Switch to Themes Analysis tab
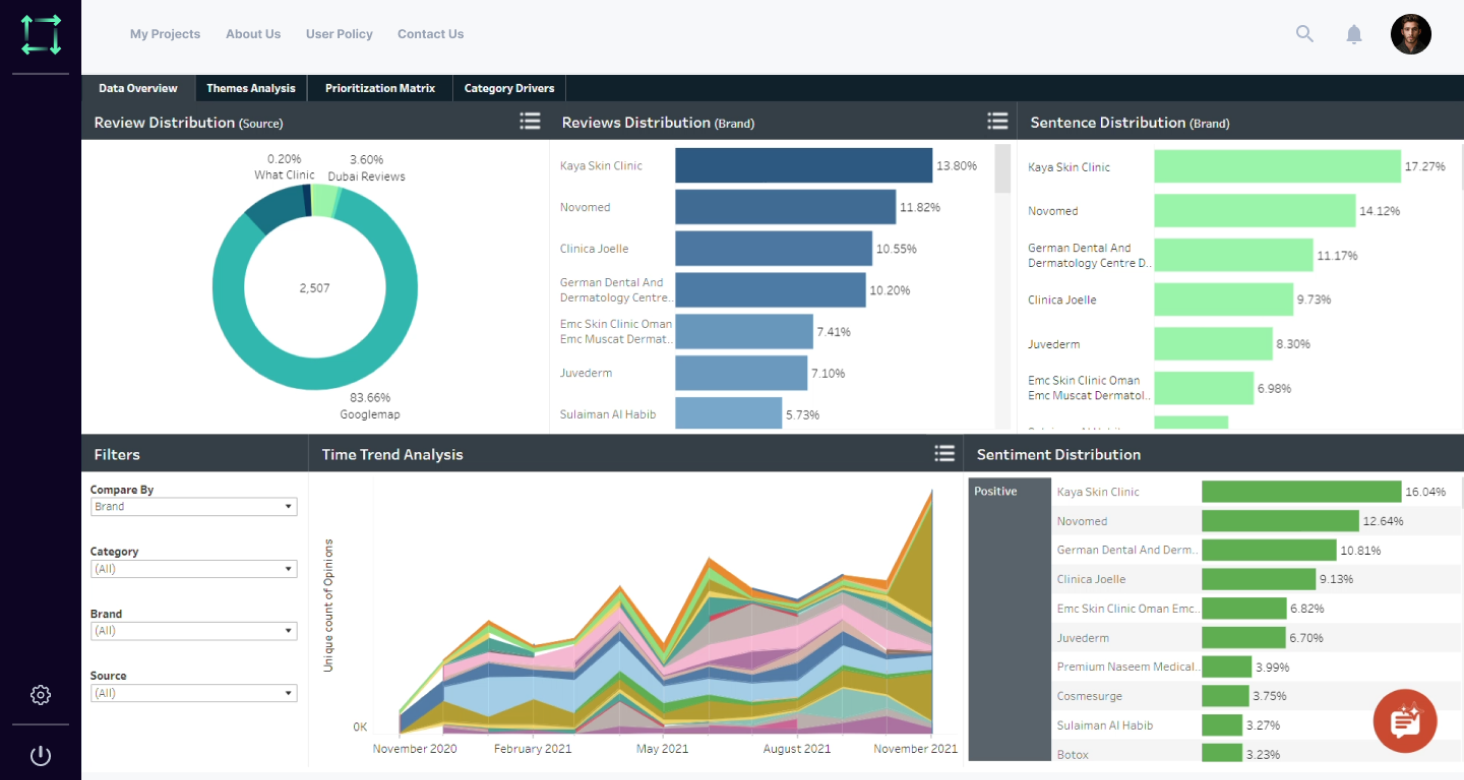 [x=251, y=88]
